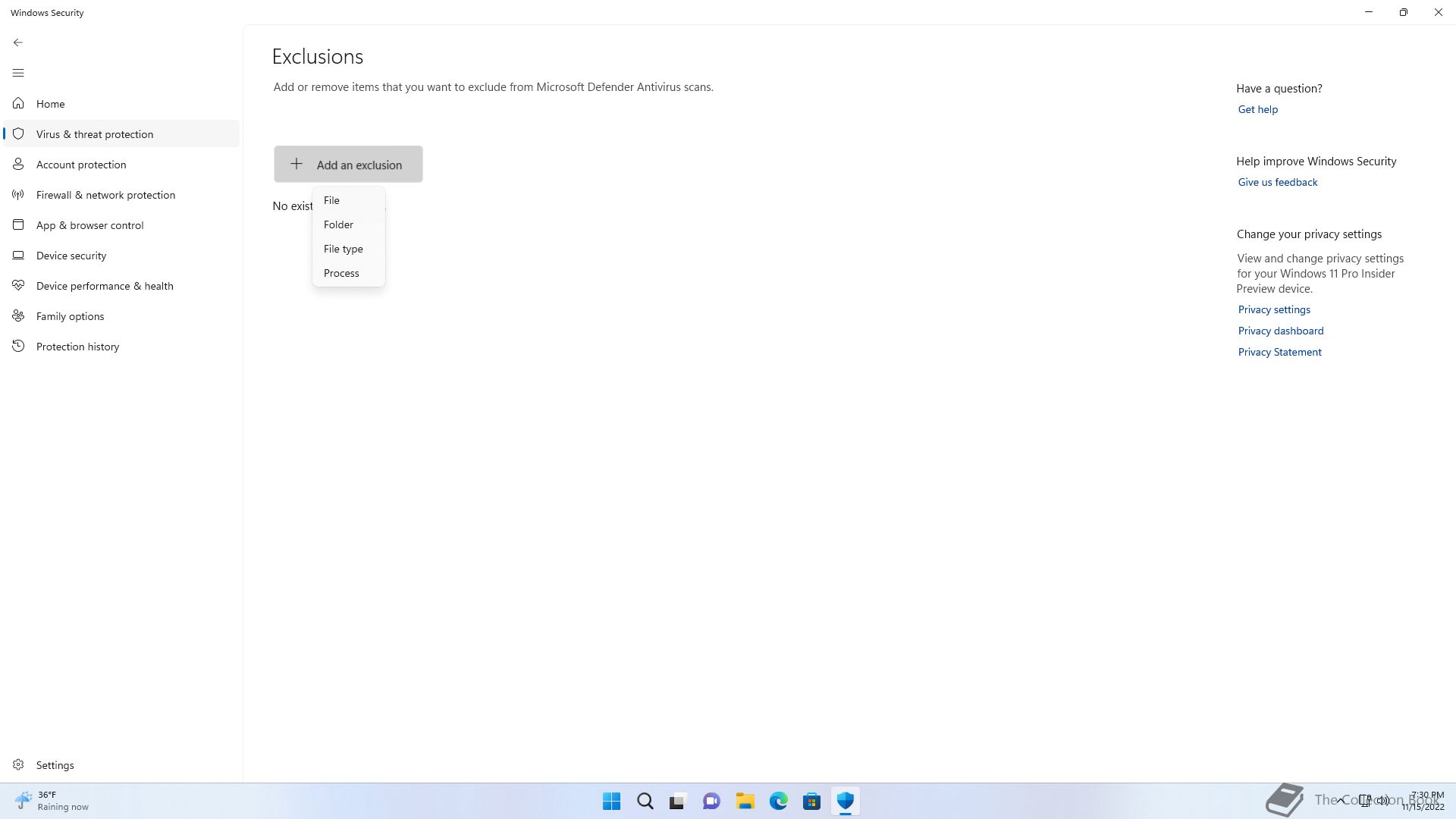Select Virus & threat protection label
The width and height of the screenshot is (1456, 819).
(95, 134)
